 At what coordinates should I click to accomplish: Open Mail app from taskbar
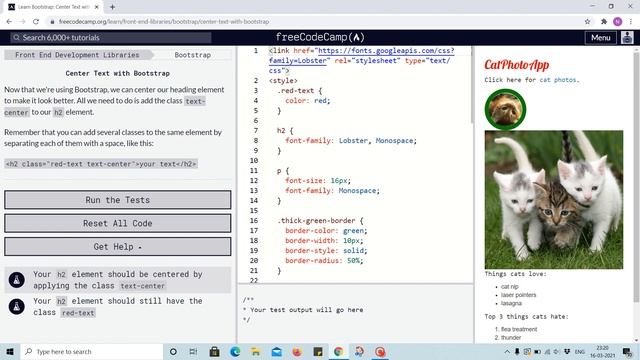click(x=277, y=351)
